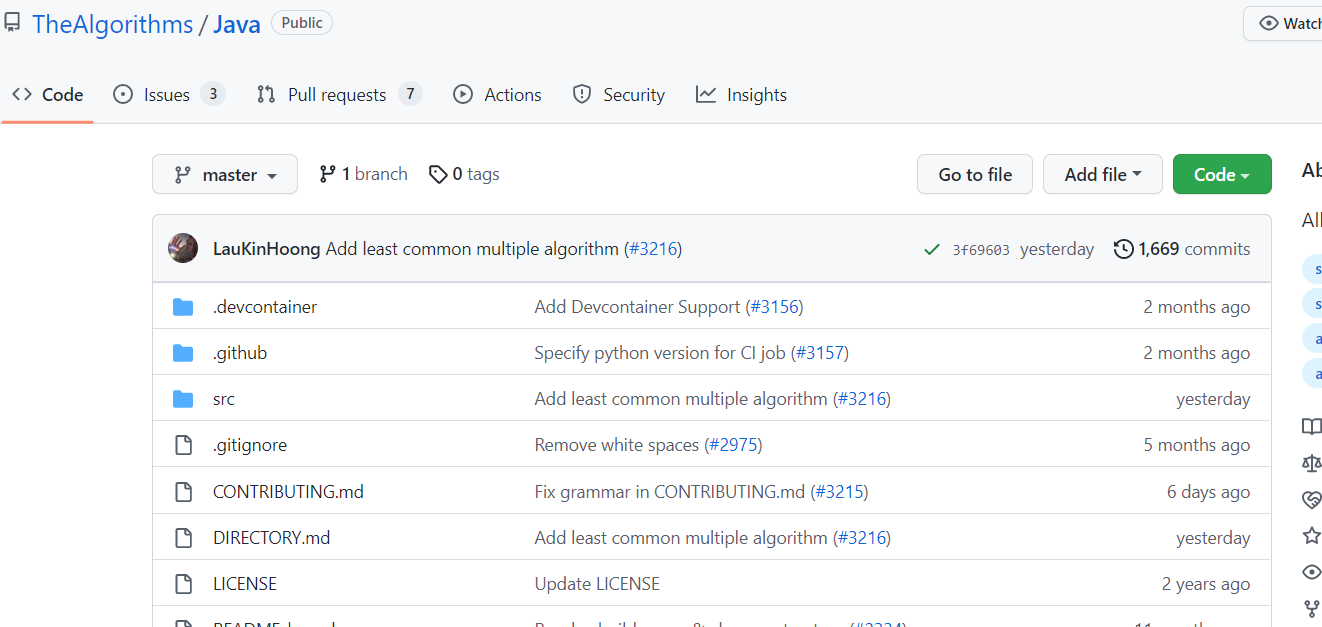The width and height of the screenshot is (1322, 627).
Task: Click the .devcontainer folder icon
Action: (x=183, y=307)
